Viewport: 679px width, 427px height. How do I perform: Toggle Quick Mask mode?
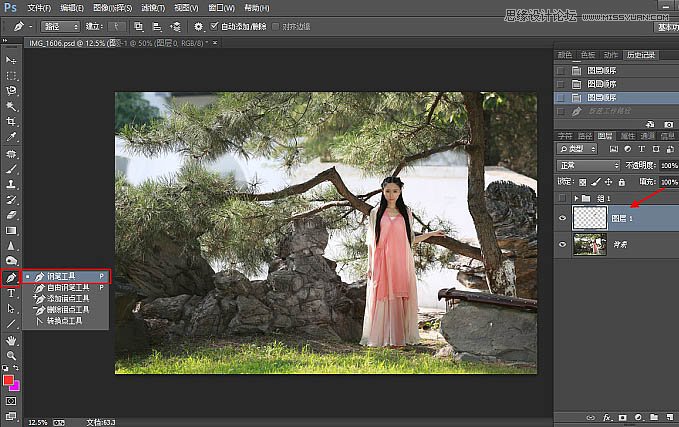point(11,401)
